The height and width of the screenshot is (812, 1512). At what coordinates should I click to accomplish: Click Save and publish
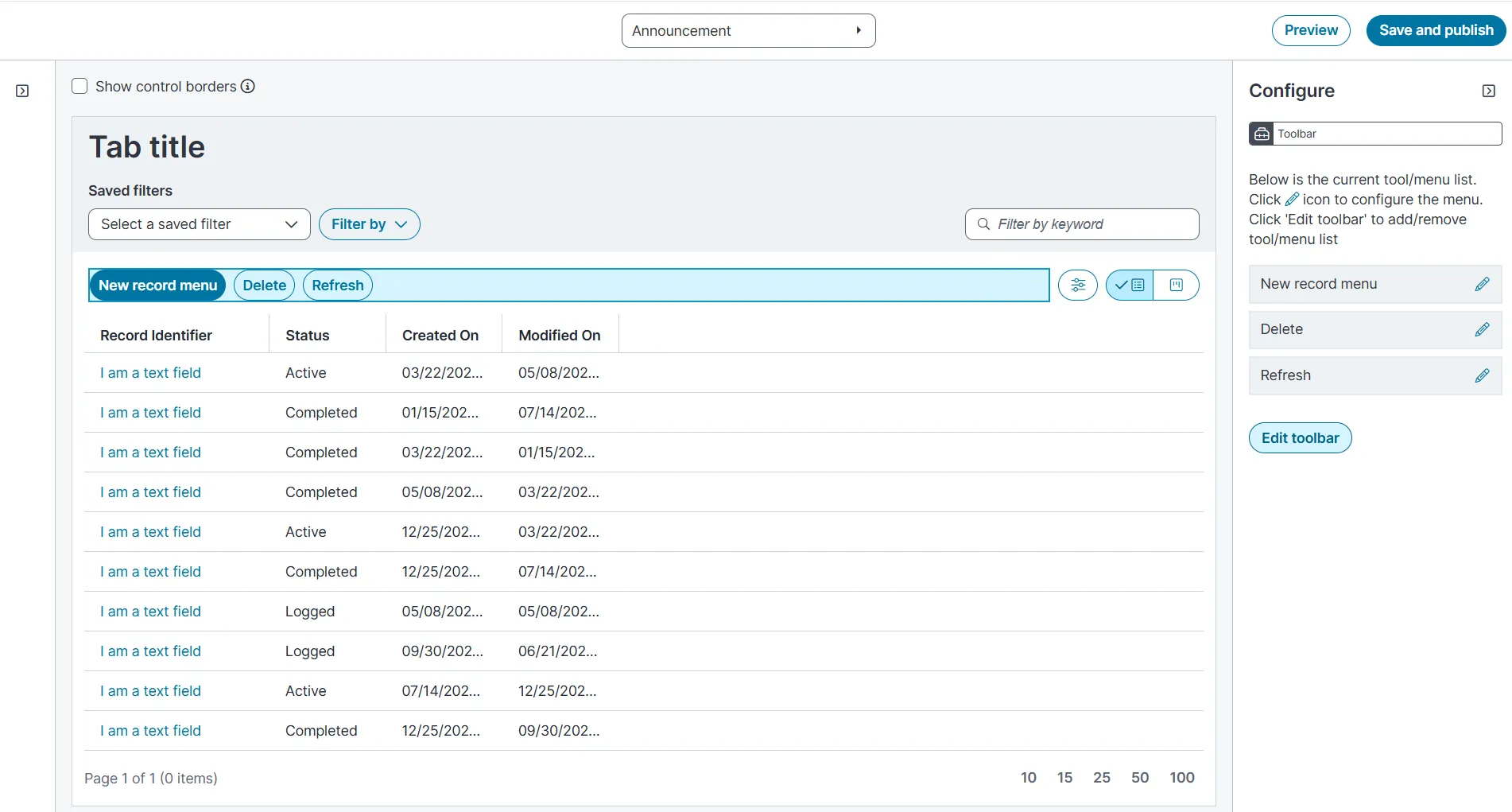[x=1436, y=30]
